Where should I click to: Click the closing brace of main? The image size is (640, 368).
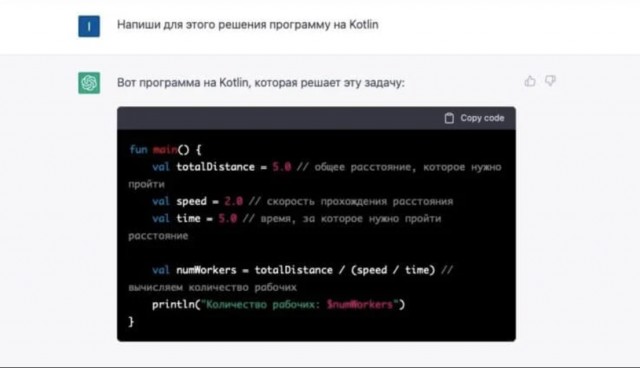tap(131, 321)
